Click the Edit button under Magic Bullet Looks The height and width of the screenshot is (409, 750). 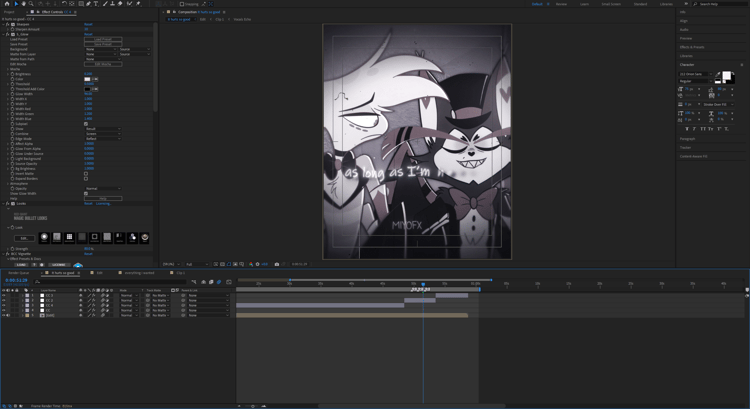24,238
